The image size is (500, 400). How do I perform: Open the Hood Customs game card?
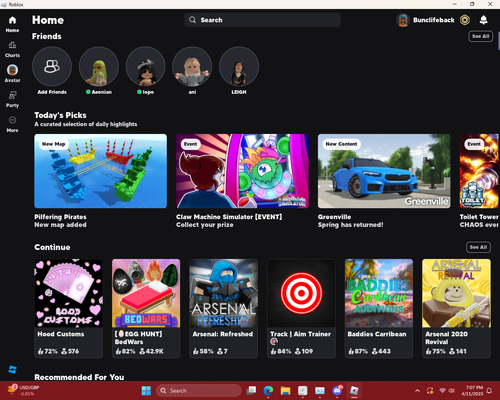[68, 308]
